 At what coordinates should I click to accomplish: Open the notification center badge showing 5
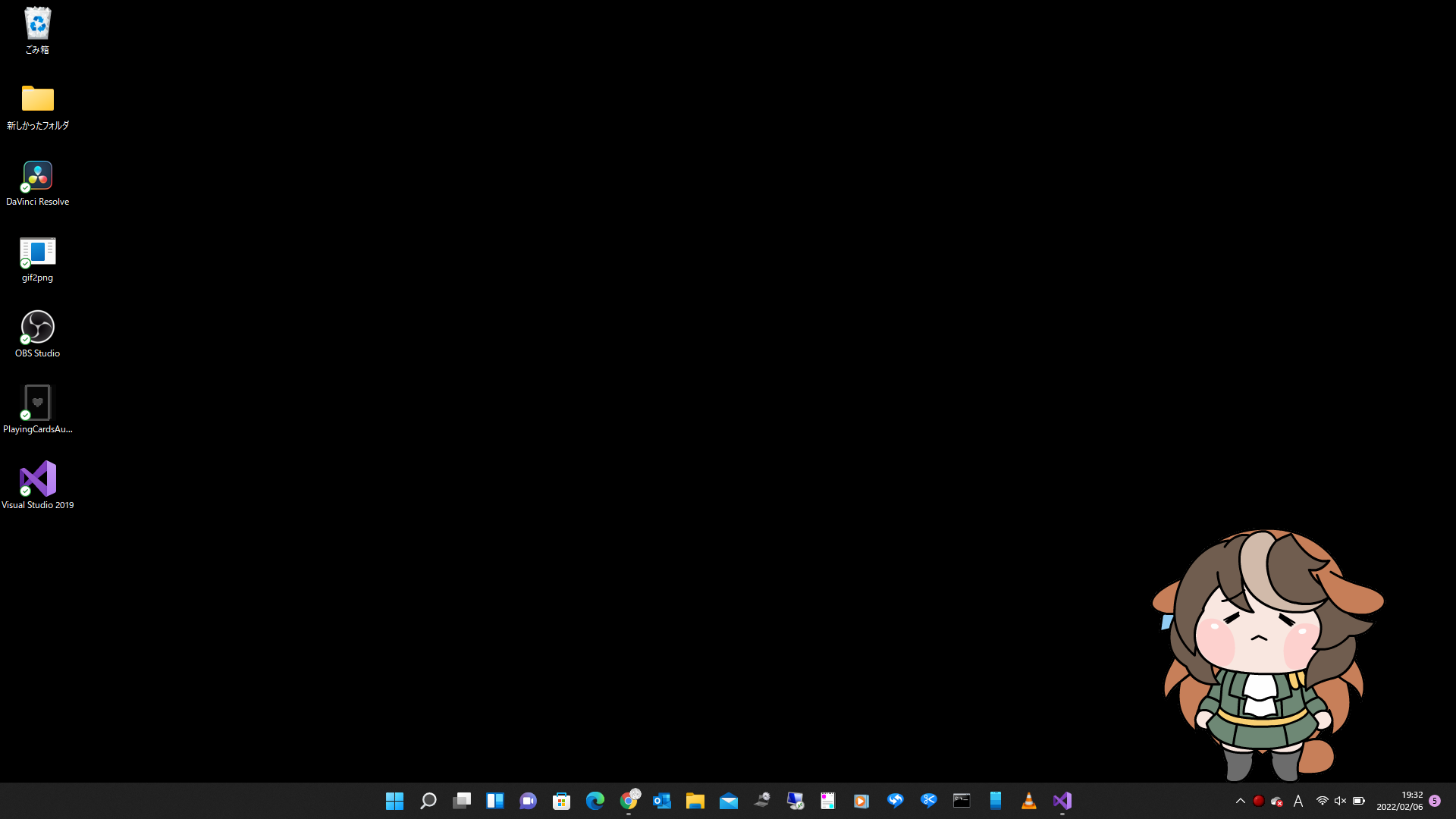tap(1435, 801)
